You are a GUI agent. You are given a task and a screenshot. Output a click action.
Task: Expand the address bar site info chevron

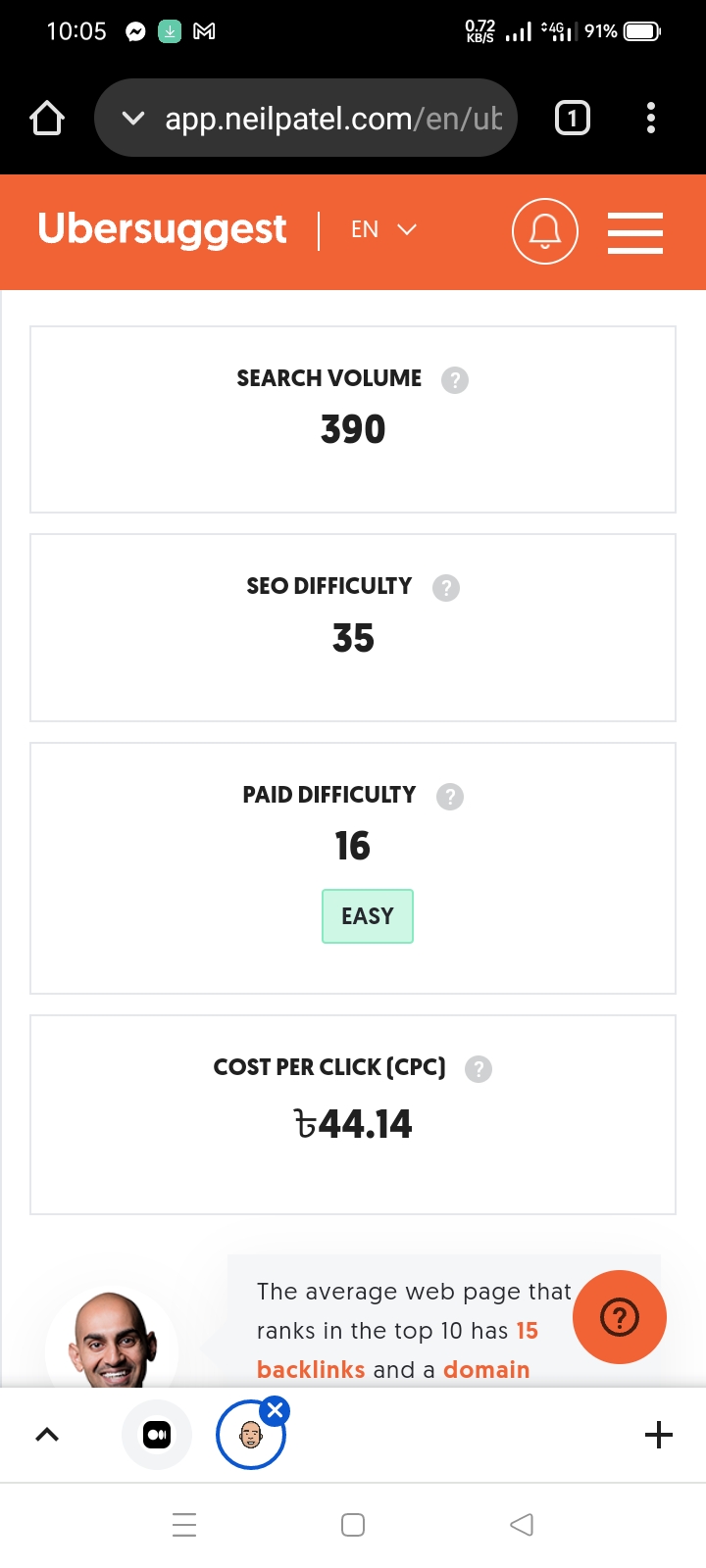pos(133,119)
